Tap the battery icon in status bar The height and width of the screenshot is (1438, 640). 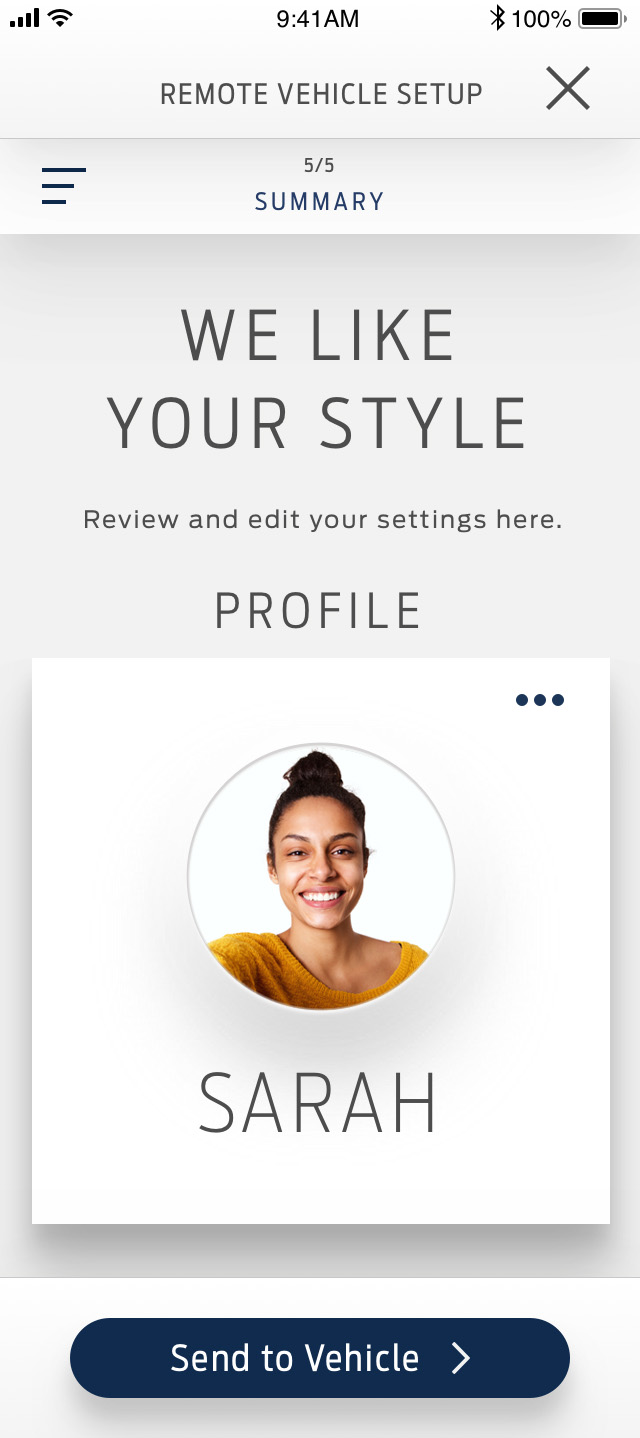(x=603, y=18)
